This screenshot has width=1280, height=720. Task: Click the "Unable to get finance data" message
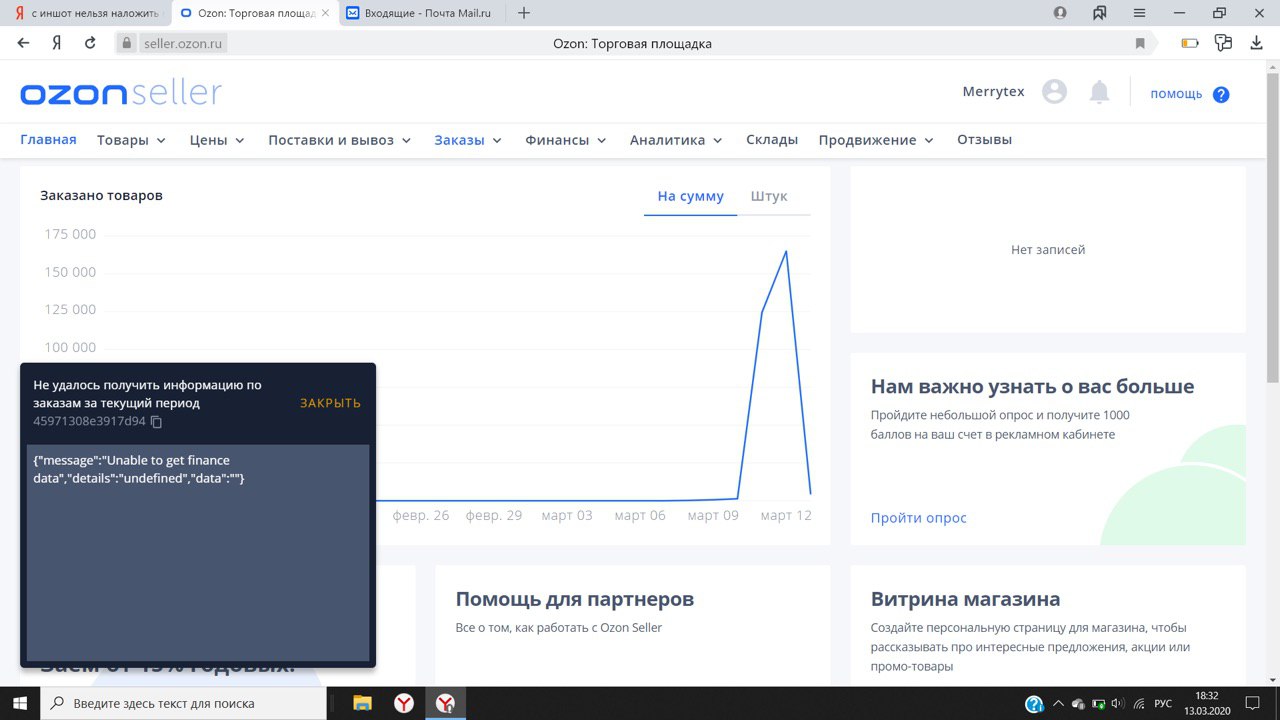(x=139, y=469)
